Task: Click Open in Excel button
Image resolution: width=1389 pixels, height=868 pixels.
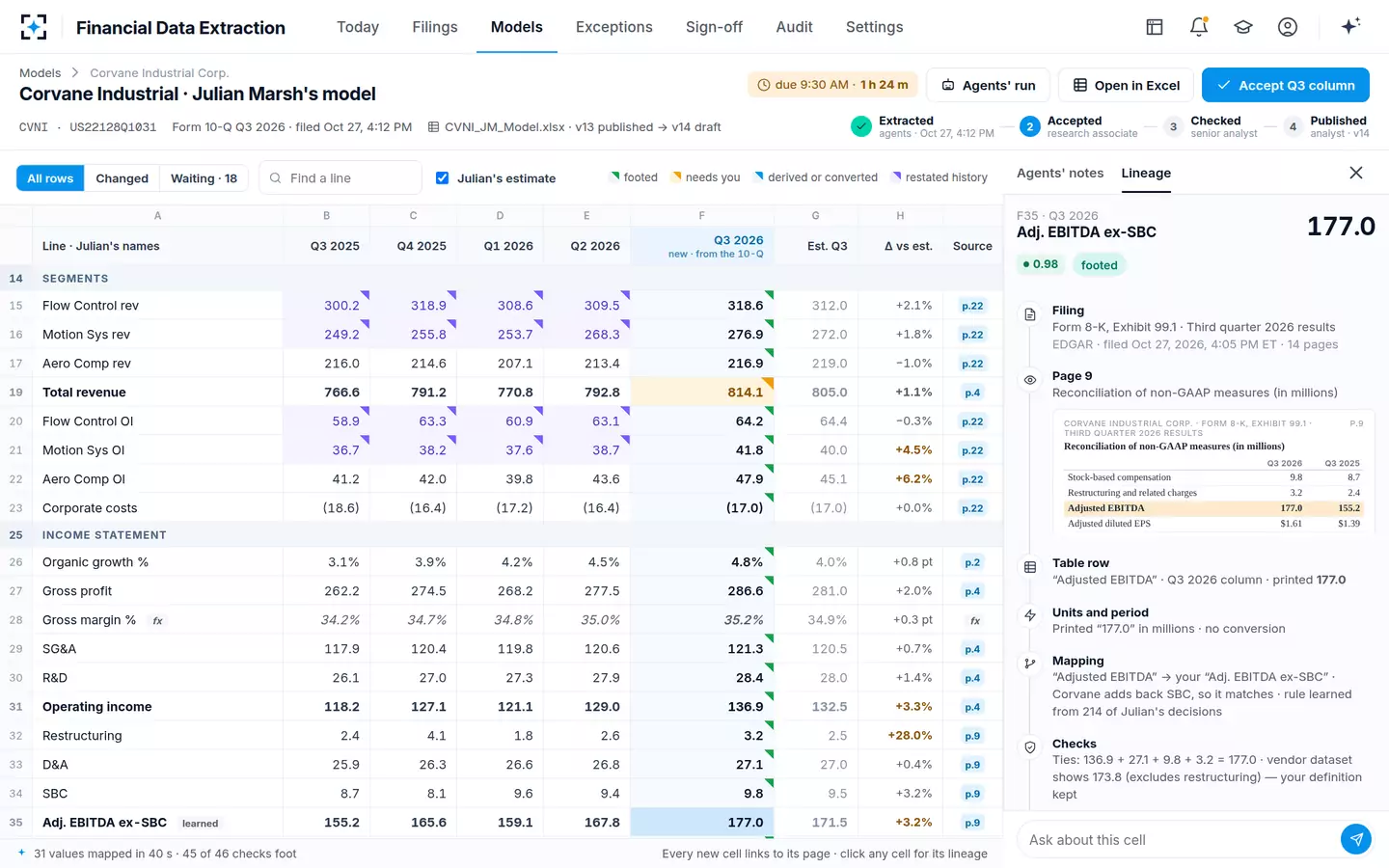Action: pyautogui.click(x=1126, y=85)
